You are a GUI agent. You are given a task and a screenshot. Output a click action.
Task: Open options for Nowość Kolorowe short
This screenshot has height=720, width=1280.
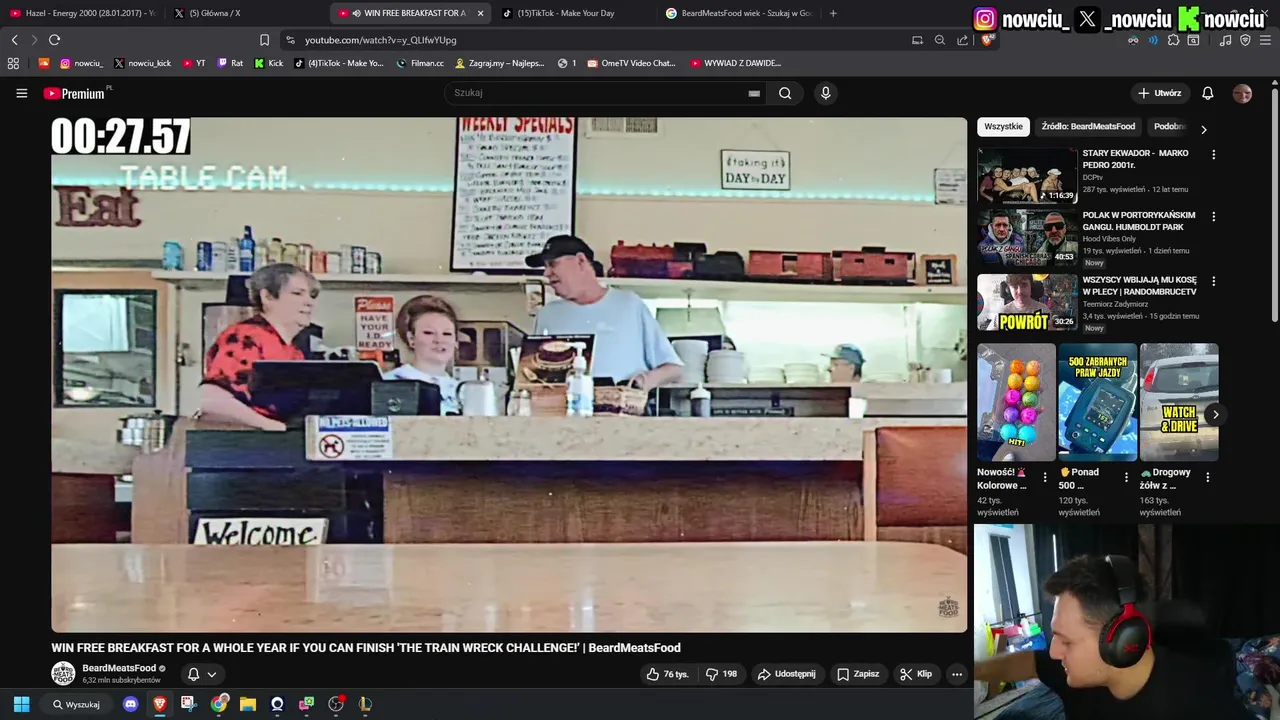coord(1045,477)
